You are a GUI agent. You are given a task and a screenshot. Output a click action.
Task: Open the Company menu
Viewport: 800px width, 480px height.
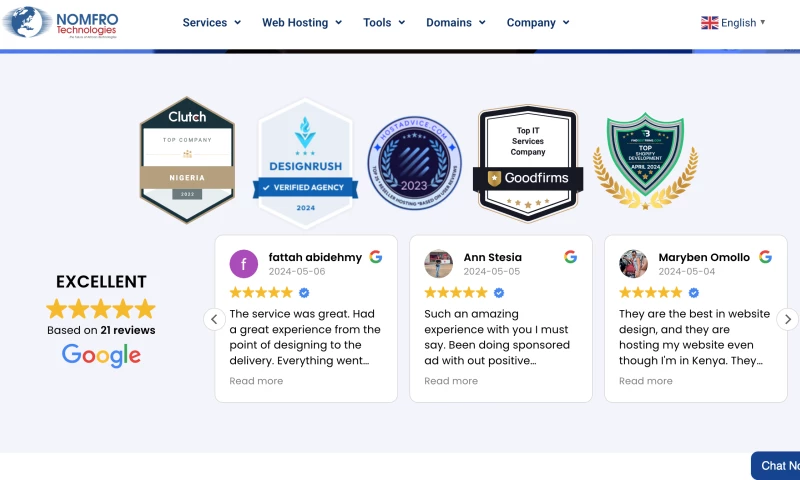click(x=537, y=22)
